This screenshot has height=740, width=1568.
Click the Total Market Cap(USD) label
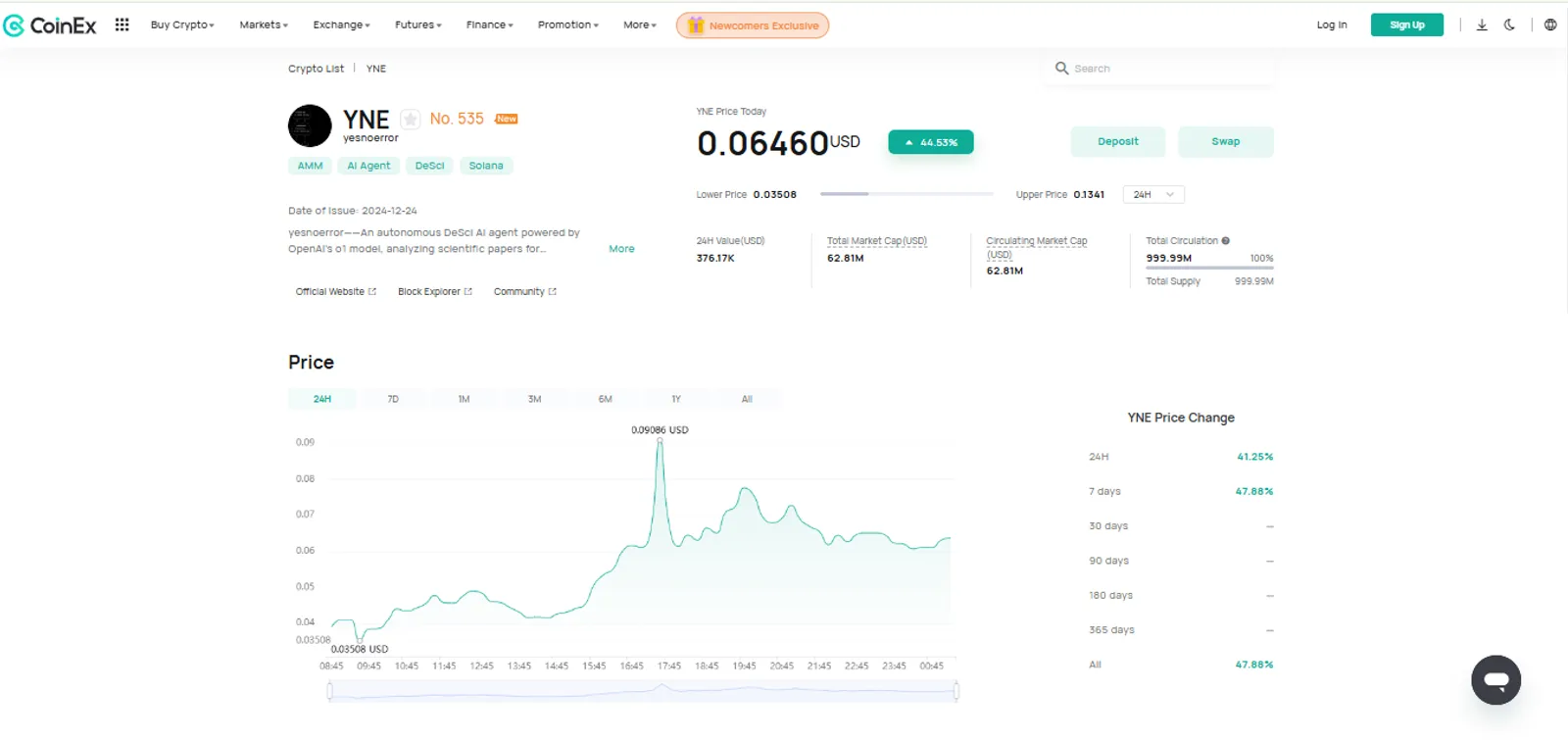pos(877,240)
